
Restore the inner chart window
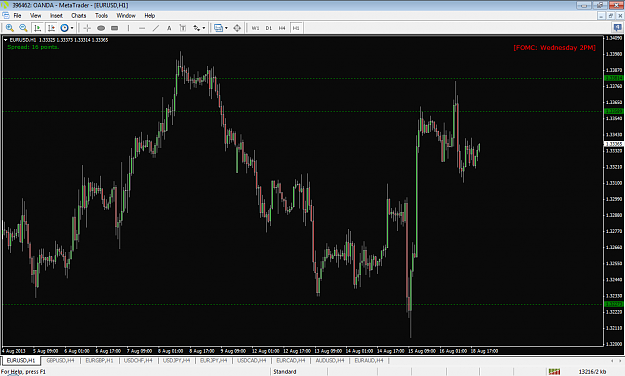click(611, 16)
